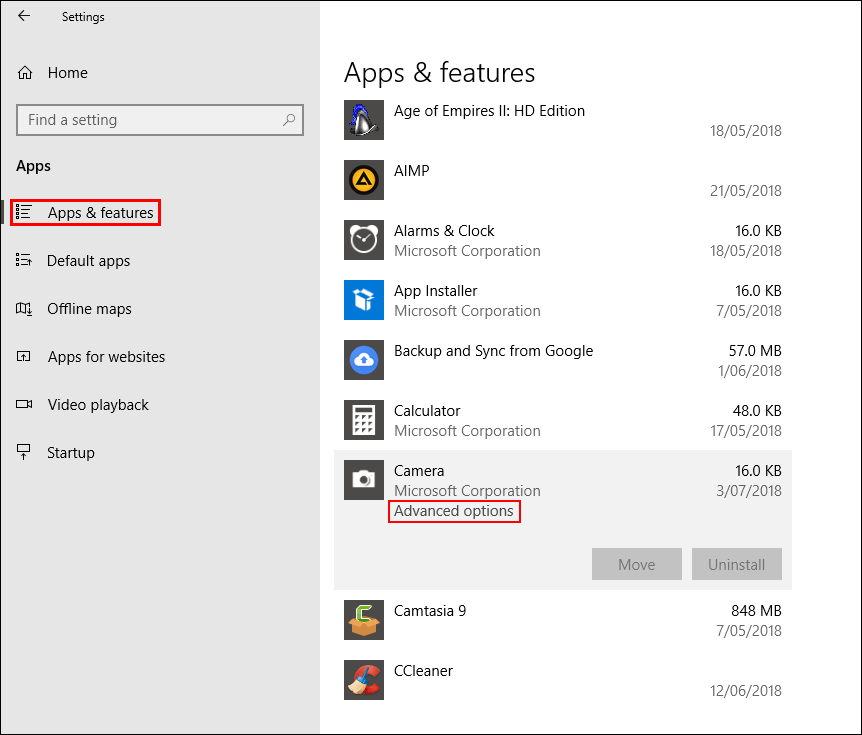The height and width of the screenshot is (735, 862).
Task: Click the Uninstall button for Camera
Action: pyautogui.click(x=737, y=563)
